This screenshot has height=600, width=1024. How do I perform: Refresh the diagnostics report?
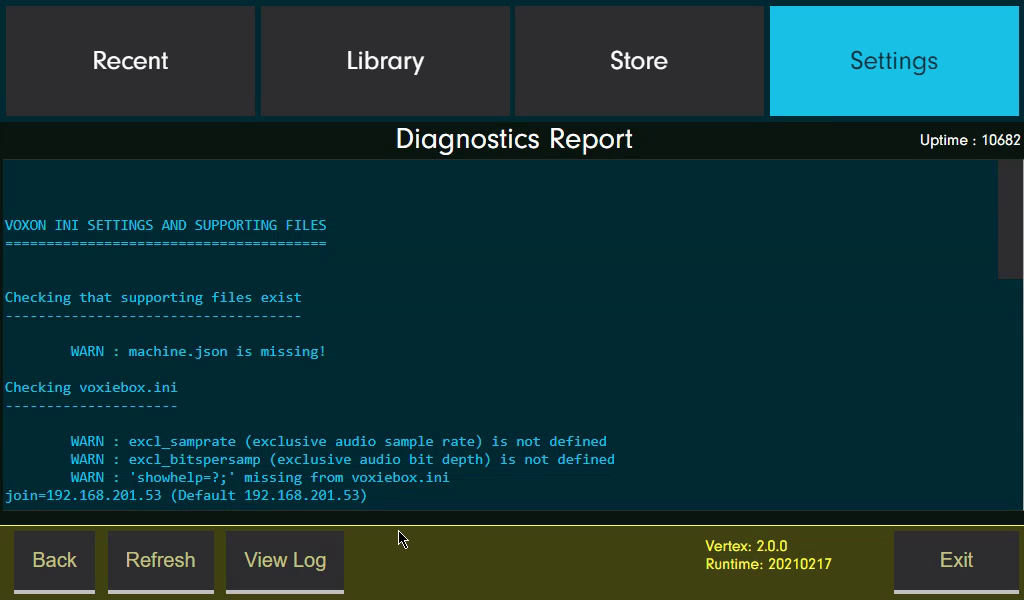click(161, 561)
